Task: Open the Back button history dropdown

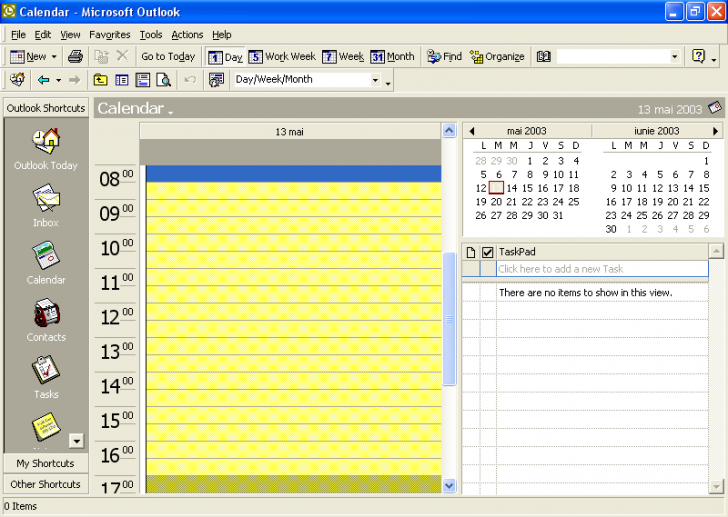Action: pos(58,80)
